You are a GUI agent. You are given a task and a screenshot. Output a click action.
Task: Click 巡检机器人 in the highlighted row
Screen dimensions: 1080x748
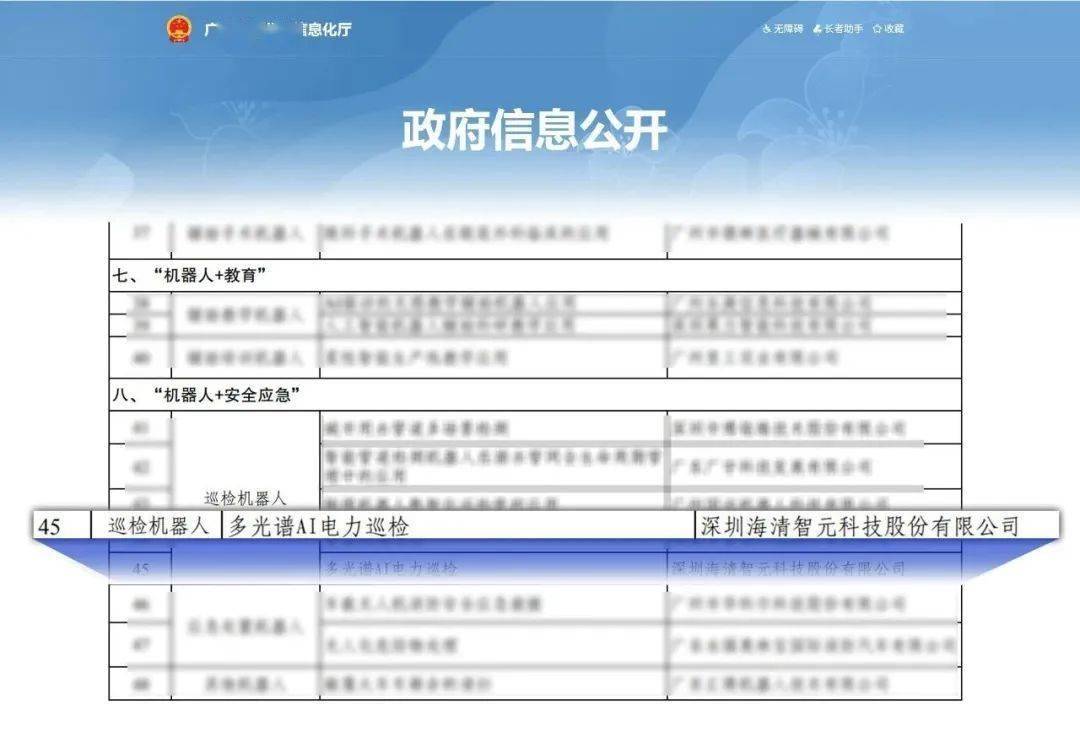click(158, 526)
